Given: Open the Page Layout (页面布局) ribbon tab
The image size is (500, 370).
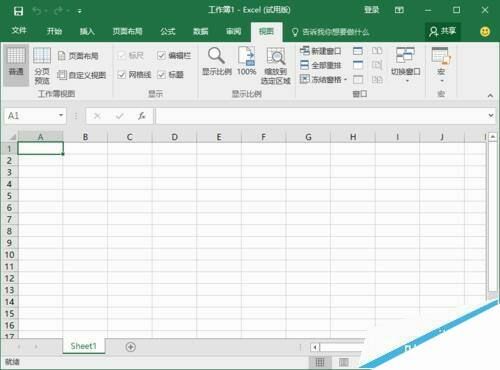Looking at the screenshot, I should (127, 31).
